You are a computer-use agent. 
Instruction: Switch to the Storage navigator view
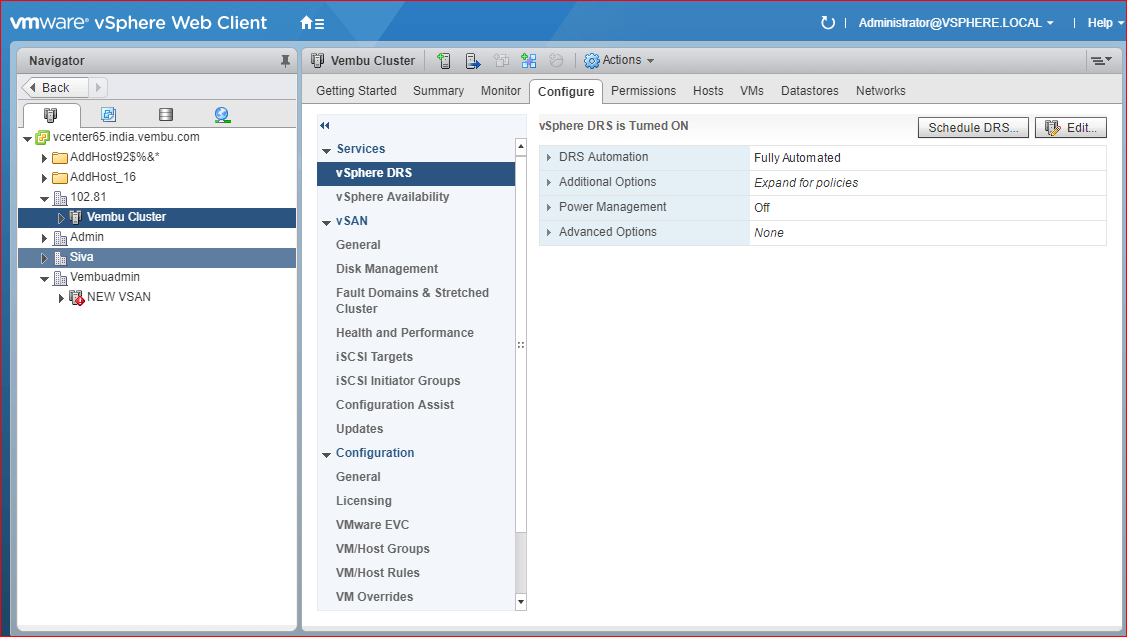pyautogui.click(x=165, y=114)
